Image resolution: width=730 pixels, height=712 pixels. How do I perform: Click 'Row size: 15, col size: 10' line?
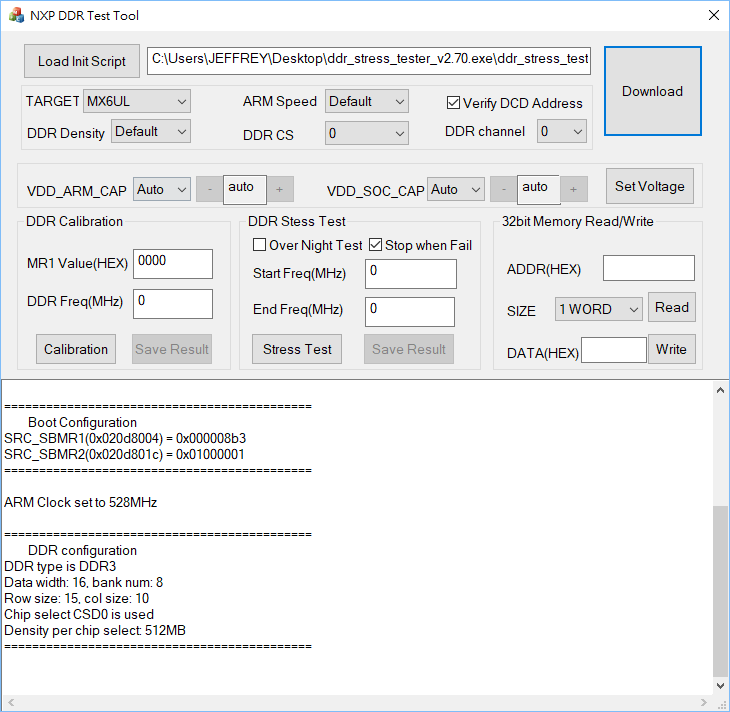coord(76,598)
